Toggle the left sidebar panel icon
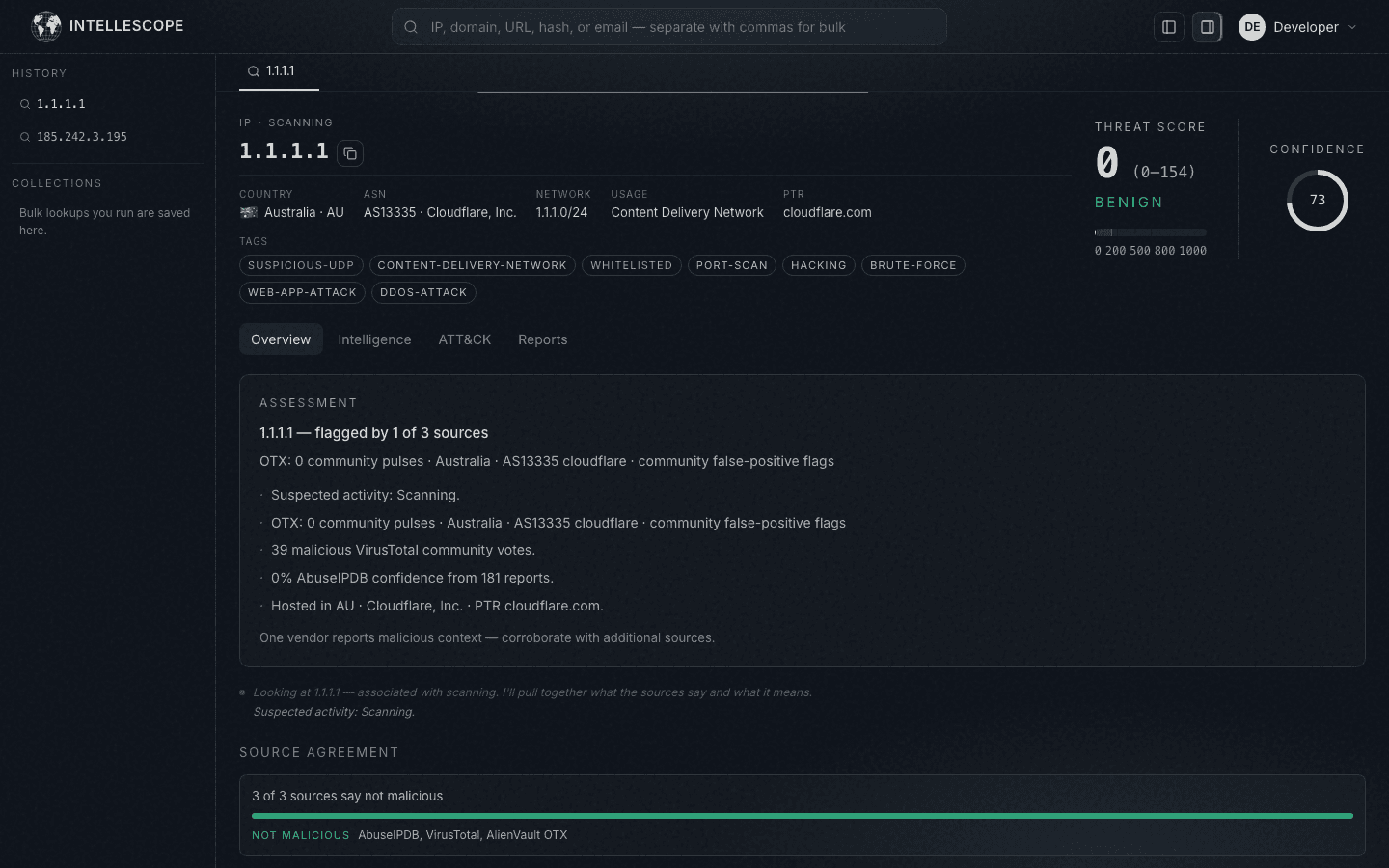The width and height of the screenshot is (1389, 868). pos(1169,27)
